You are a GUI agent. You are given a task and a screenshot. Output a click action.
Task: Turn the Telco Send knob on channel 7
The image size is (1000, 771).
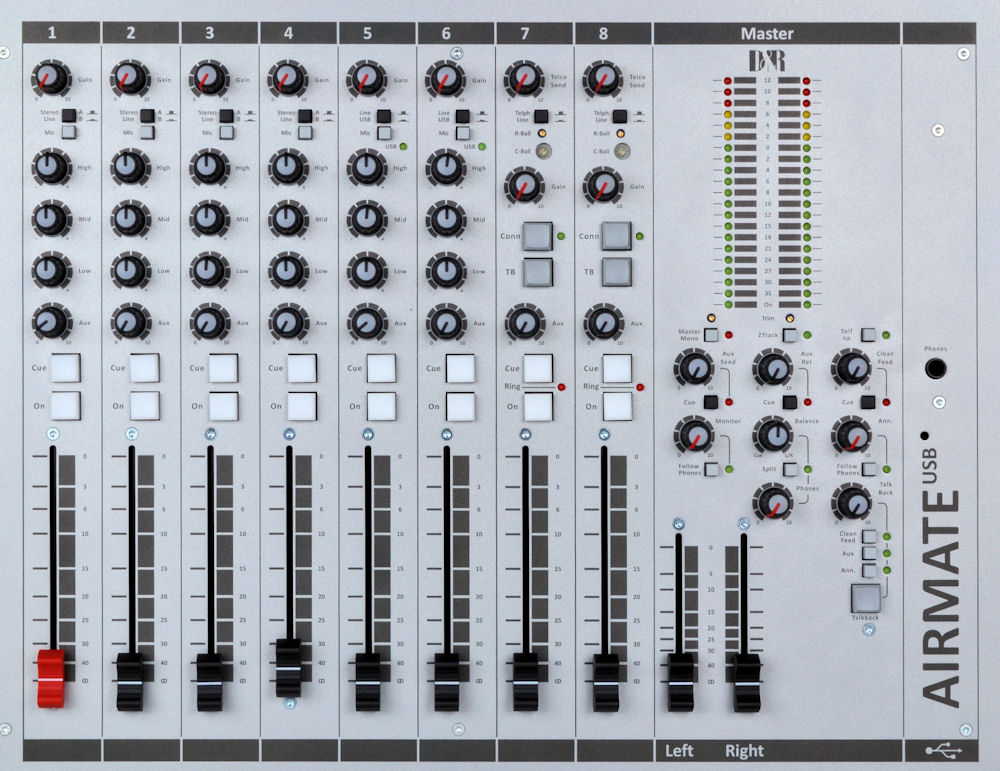(523, 78)
